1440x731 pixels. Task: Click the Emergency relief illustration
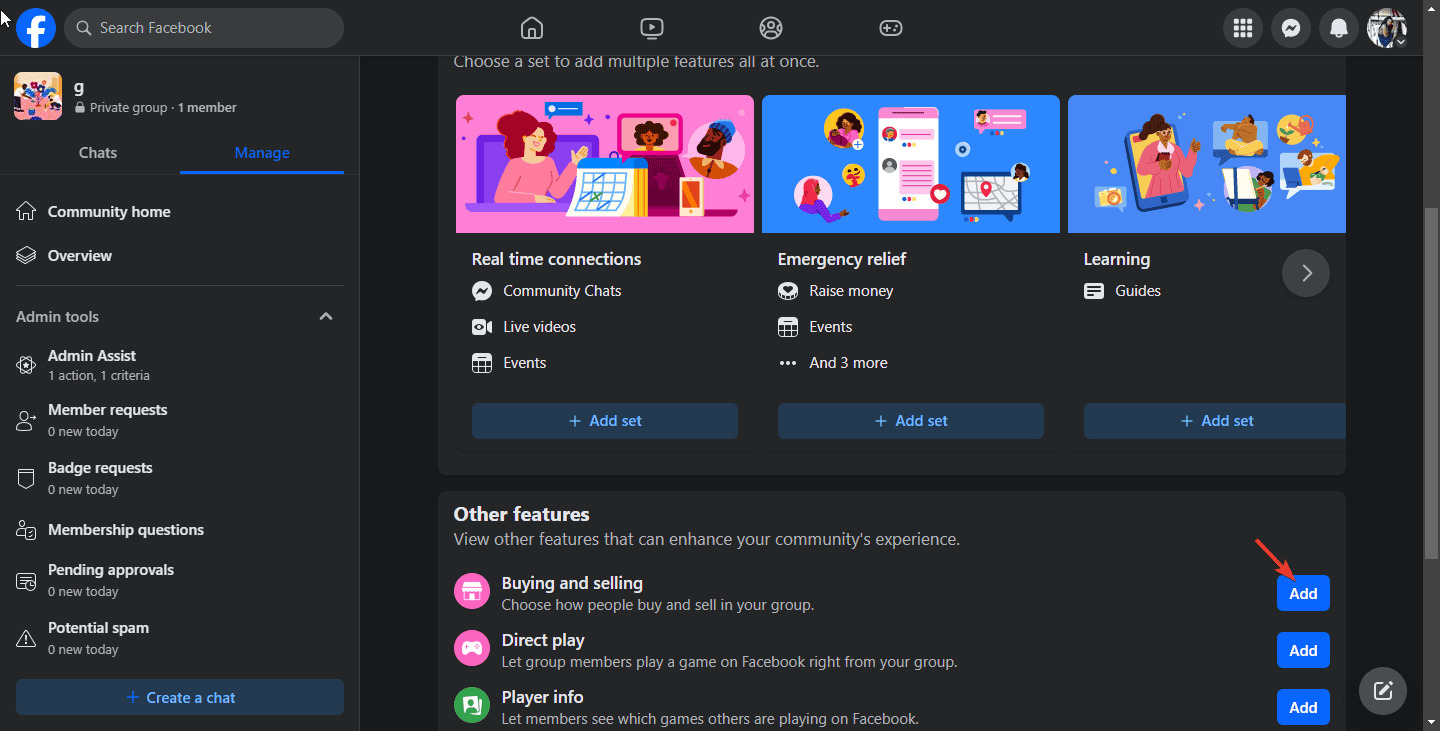click(911, 164)
